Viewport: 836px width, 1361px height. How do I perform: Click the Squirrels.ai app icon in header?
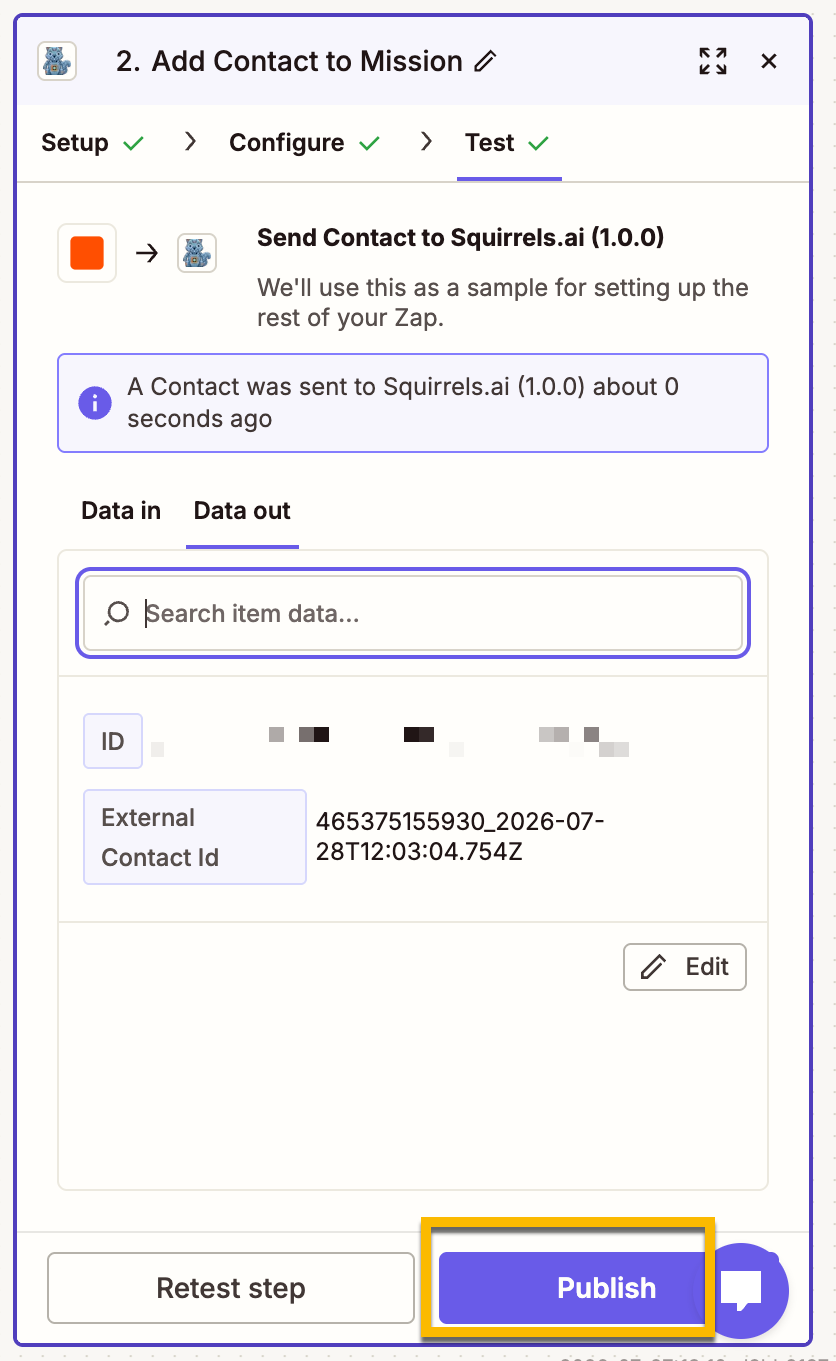pos(57,61)
